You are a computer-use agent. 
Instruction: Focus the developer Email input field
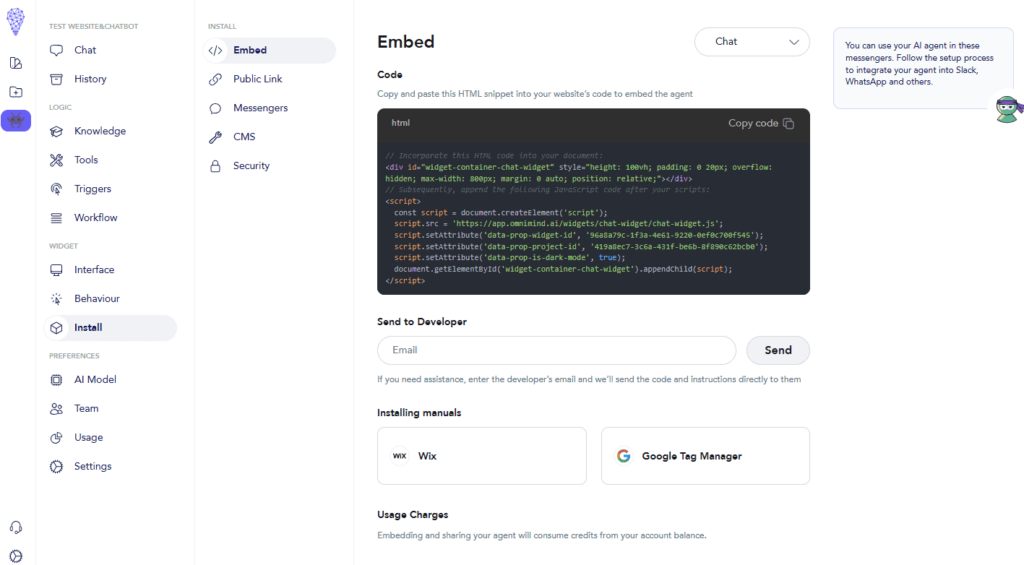pyautogui.click(x=556, y=350)
